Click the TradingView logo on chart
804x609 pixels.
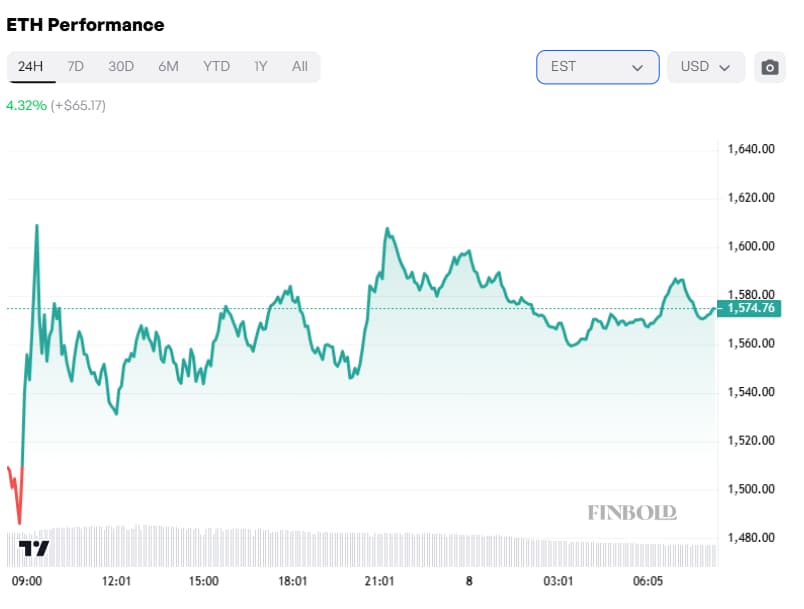tap(35, 549)
